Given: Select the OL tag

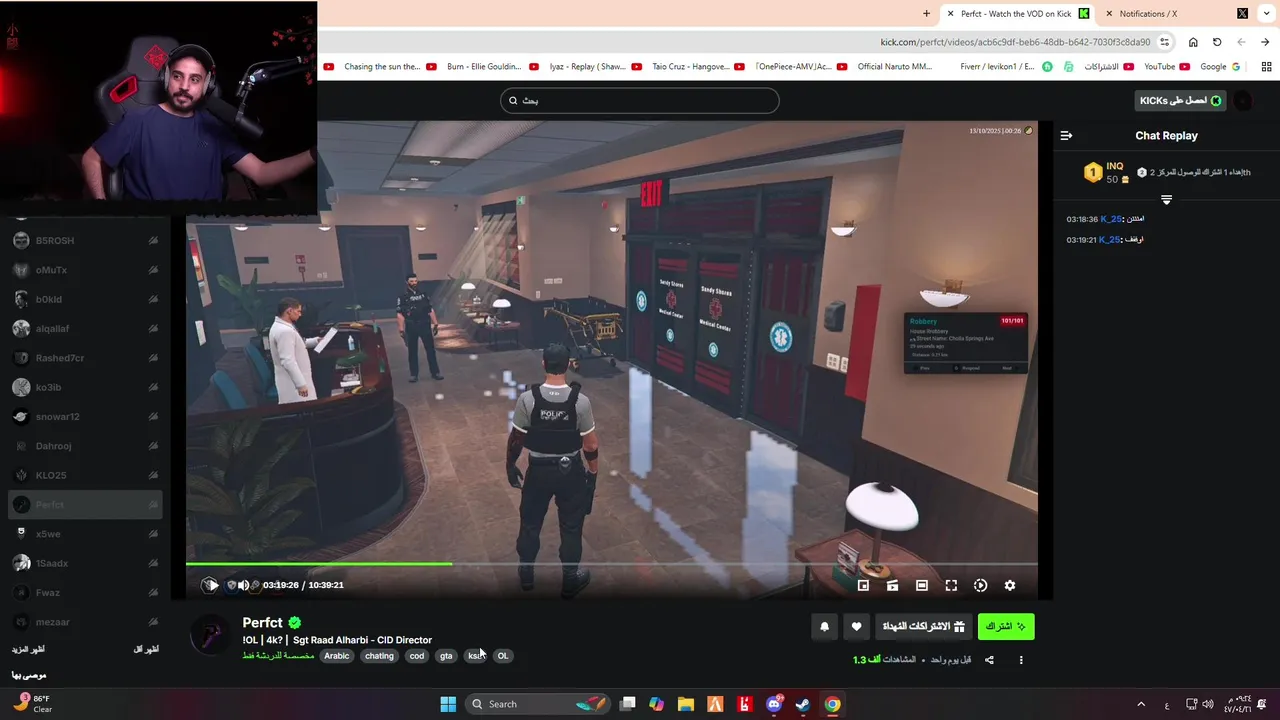Looking at the screenshot, I should pyautogui.click(x=503, y=656).
